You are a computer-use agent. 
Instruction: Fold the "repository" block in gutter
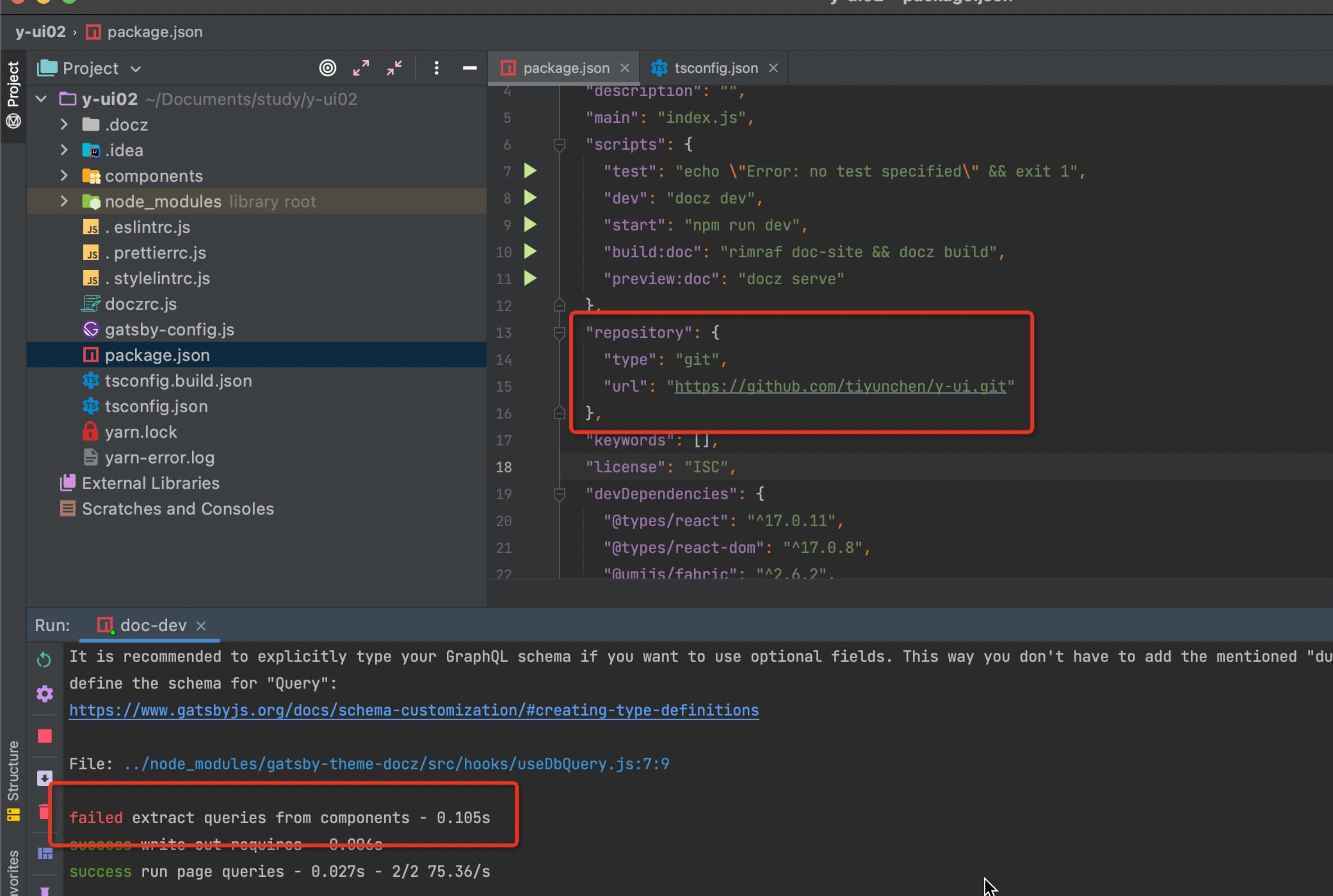pos(559,333)
